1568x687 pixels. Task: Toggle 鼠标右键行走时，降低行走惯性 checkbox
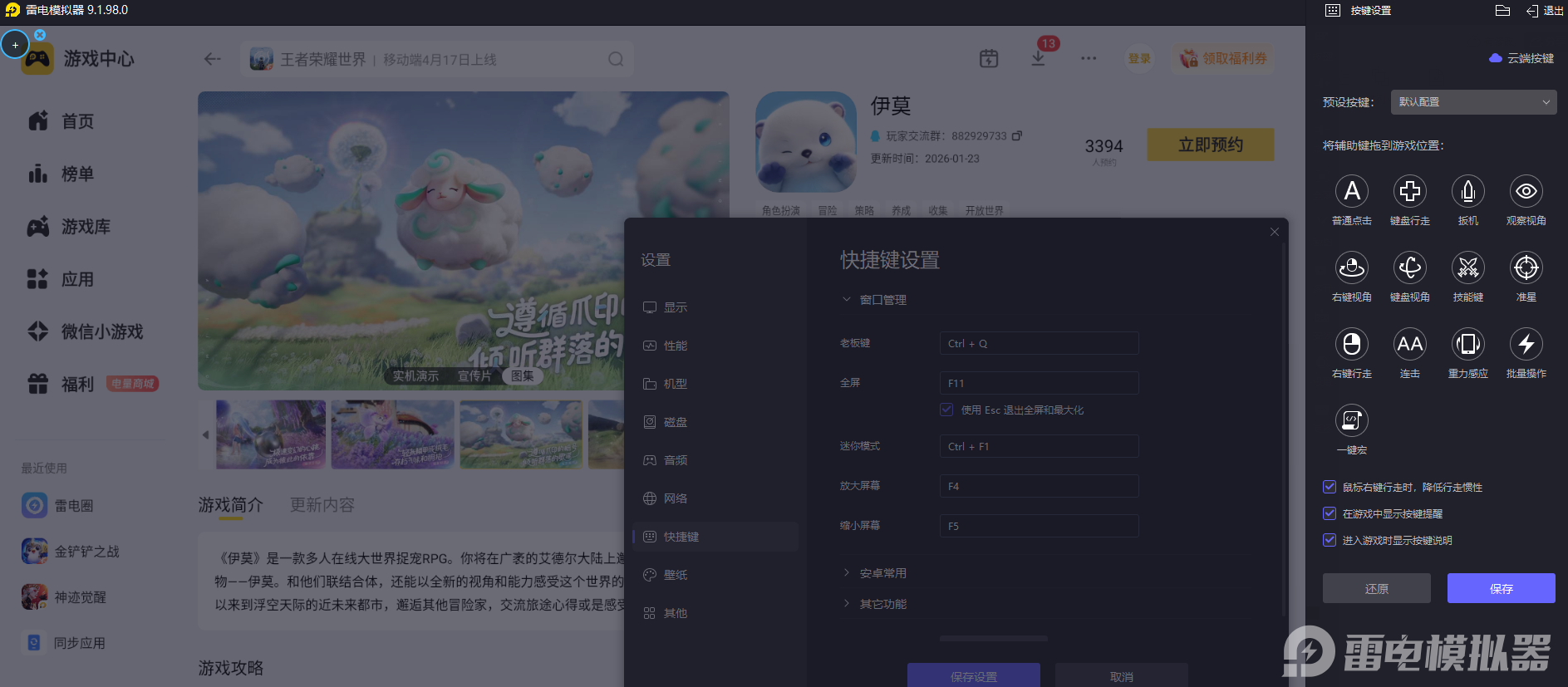(1330, 487)
